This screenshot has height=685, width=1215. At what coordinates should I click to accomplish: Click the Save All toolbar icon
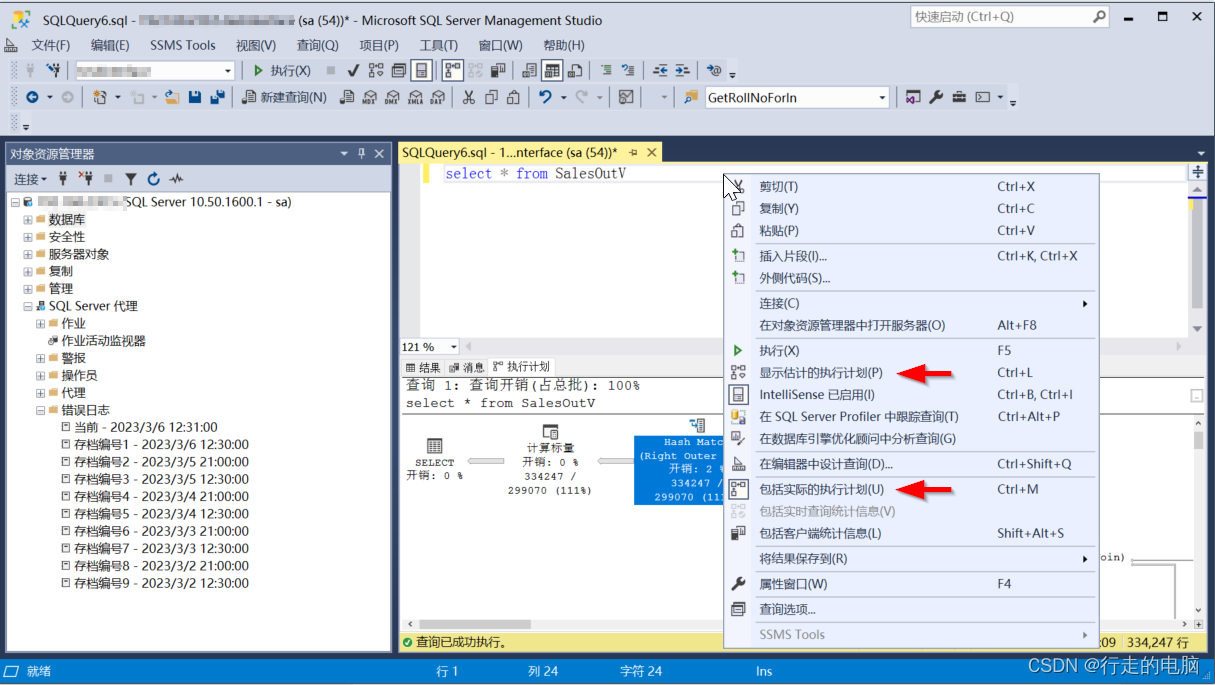pos(217,97)
